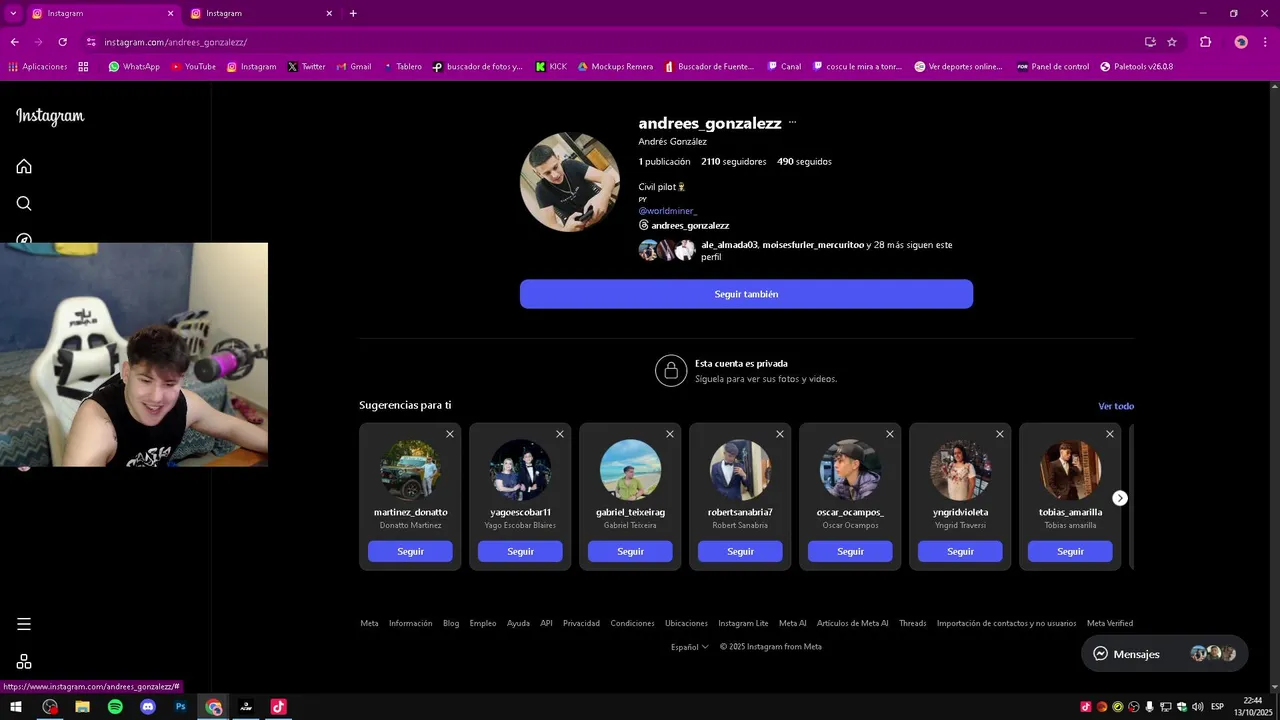Open Aplicaciones bookmark

tap(38, 67)
